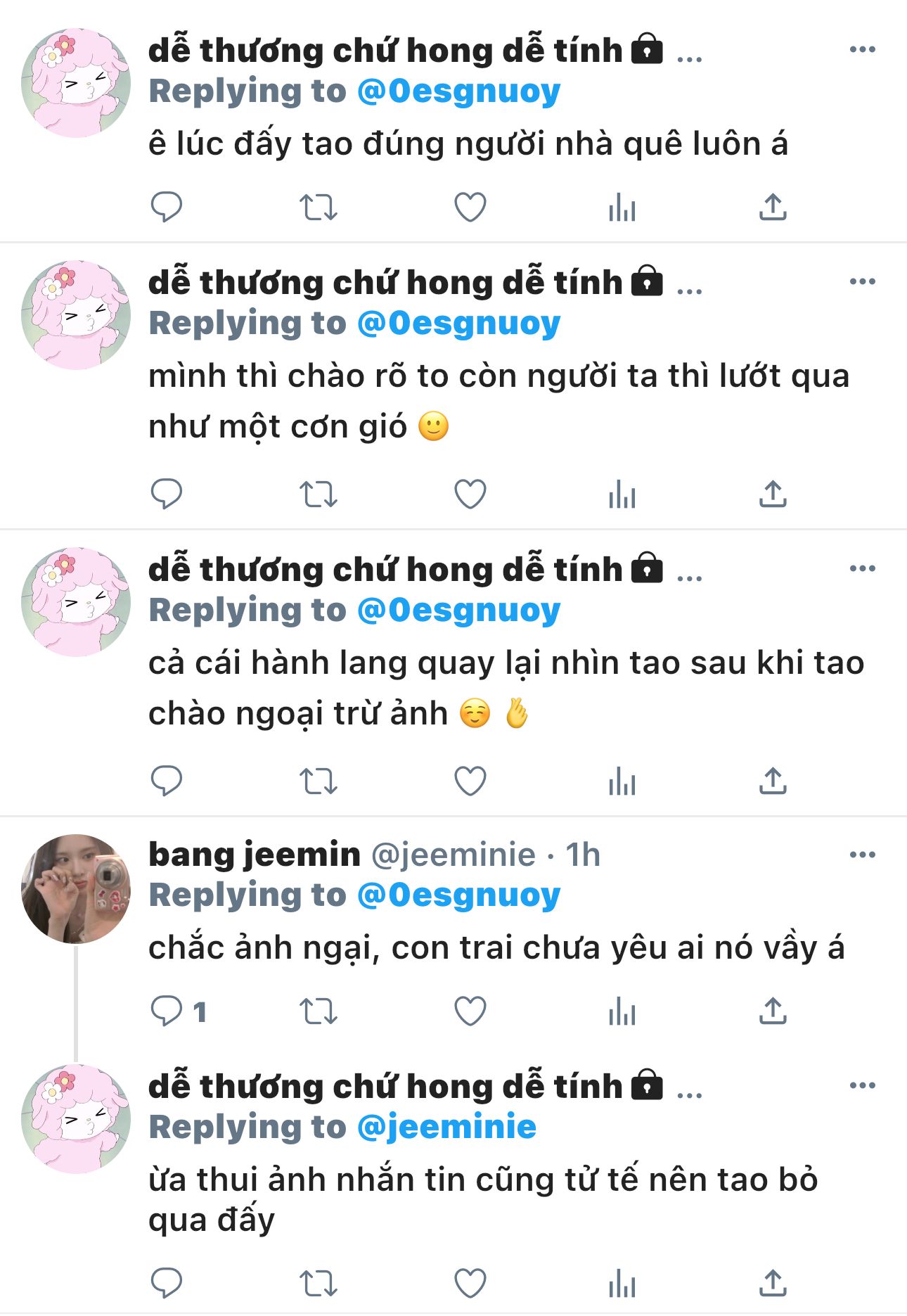The image size is (907, 1316).
Task: Open more options menu on bang jeemin's tweet
Action: [x=863, y=855]
